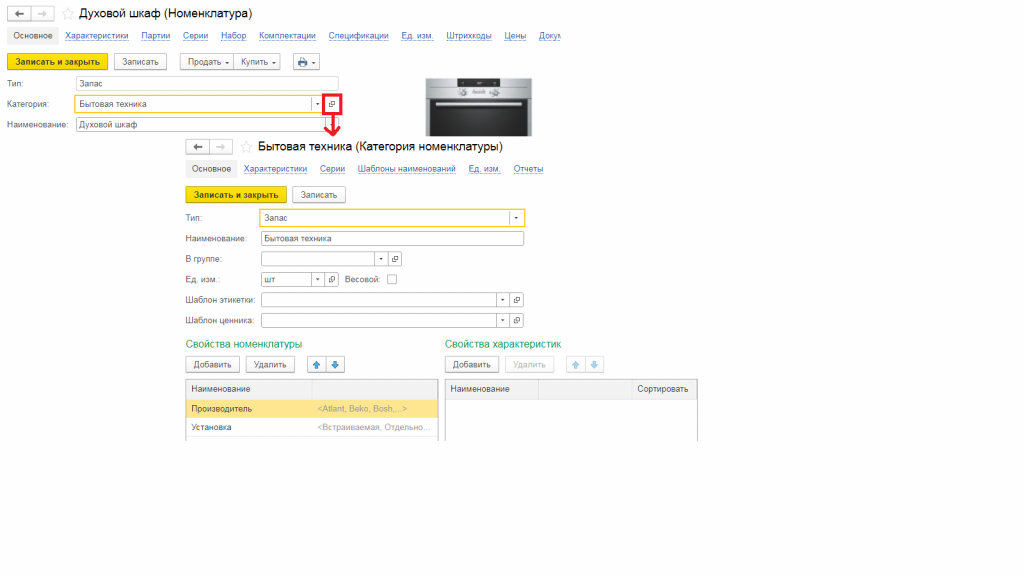Expand the Категория dropdown
The height and width of the screenshot is (576, 1024).
[317, 104]
